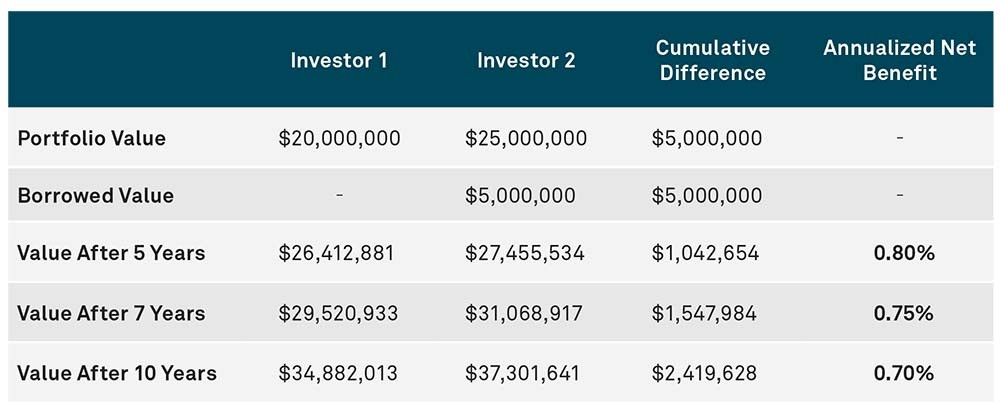Image resolution: width=1000 pixels, height=409 pixels.
Task: Click the 0.70% annualized net benefit
Action: pyautogui.click(x=903, y=374)
